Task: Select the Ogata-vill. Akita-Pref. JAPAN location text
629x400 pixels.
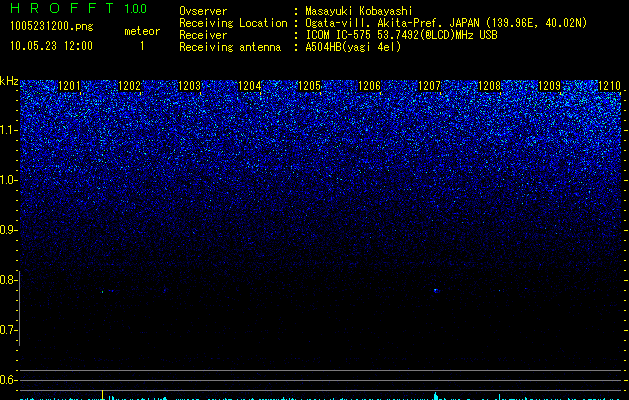Action: coord(446,23)
